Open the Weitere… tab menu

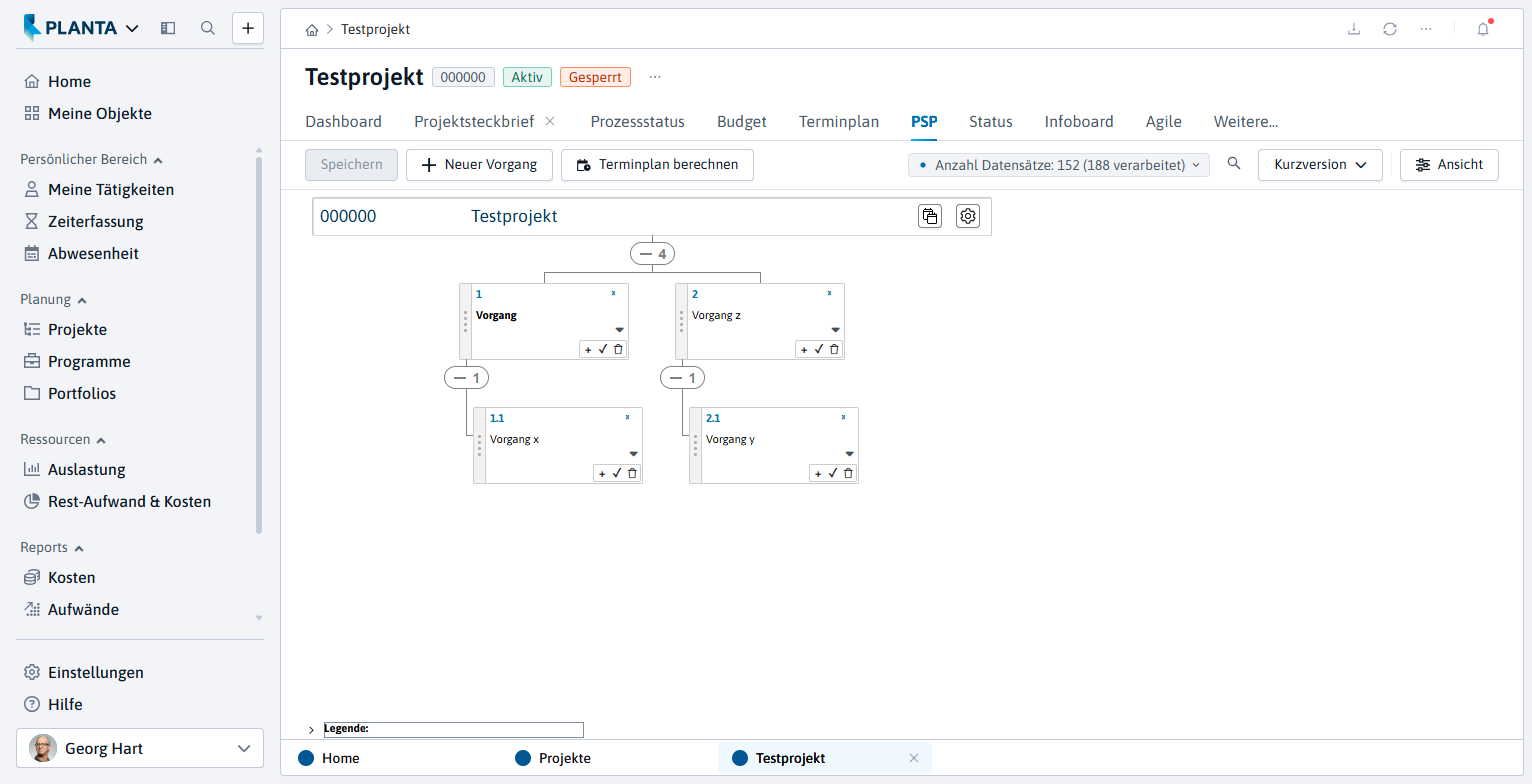pyautogui.click(x=1246, y=122)
